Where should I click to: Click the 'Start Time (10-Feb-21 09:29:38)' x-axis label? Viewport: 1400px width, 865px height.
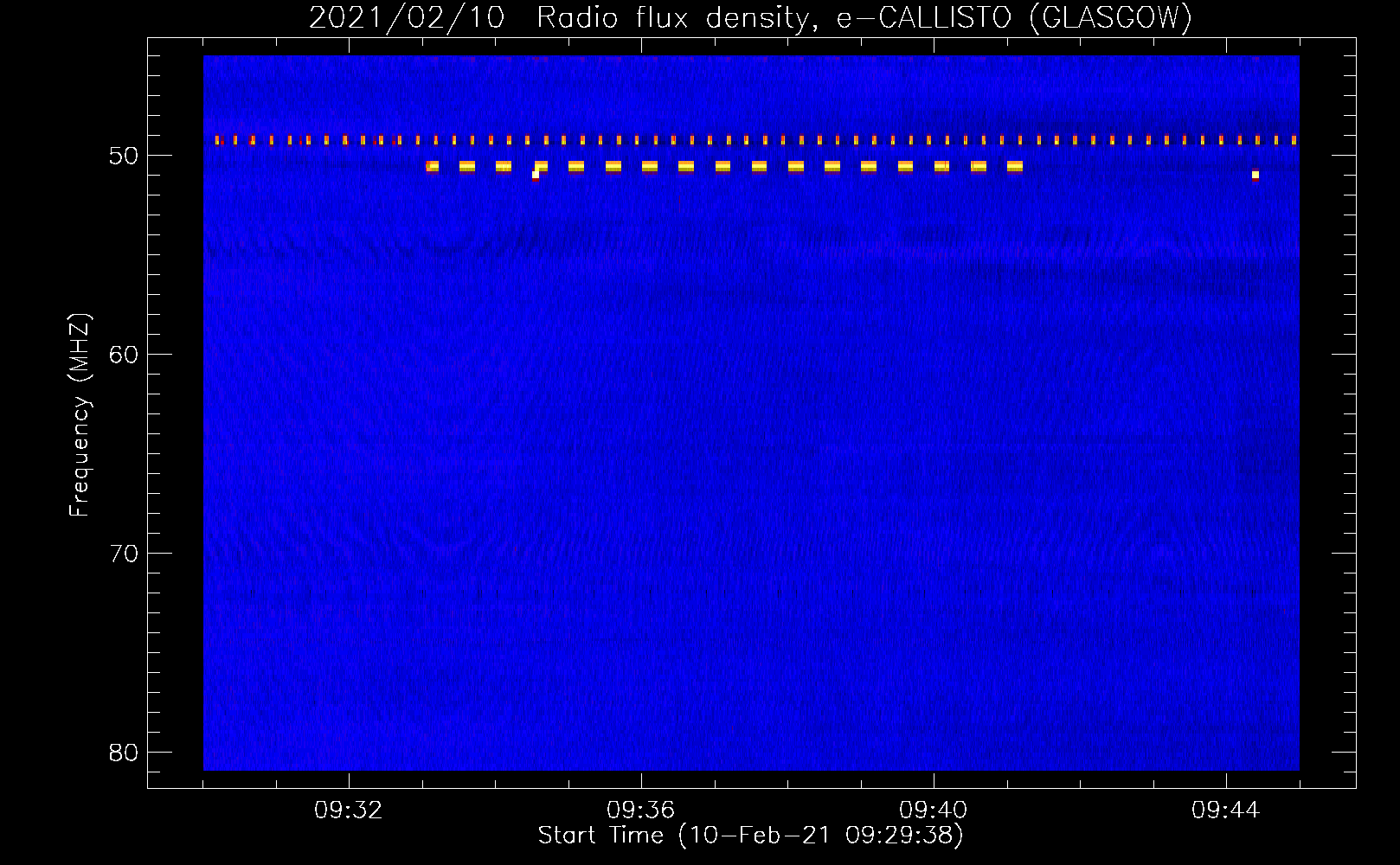click(x=750, y=836)
